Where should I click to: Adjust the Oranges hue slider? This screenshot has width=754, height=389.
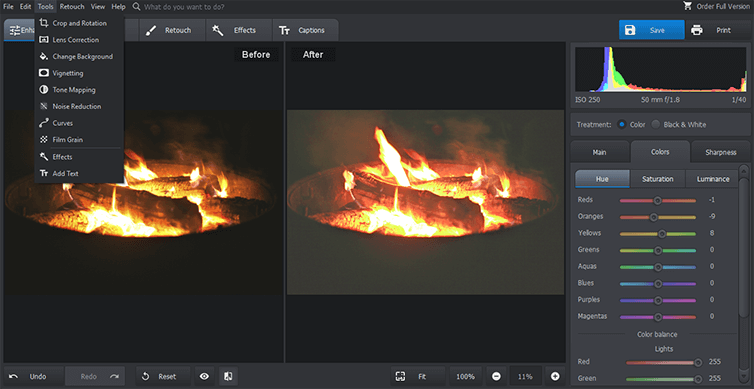click(x=658, y=217)
